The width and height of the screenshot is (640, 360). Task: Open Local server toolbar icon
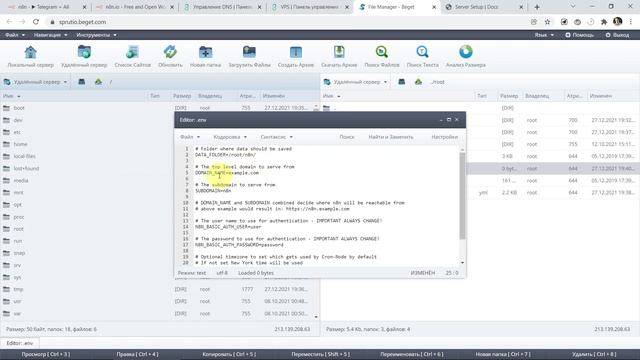(x=31, y=57)
